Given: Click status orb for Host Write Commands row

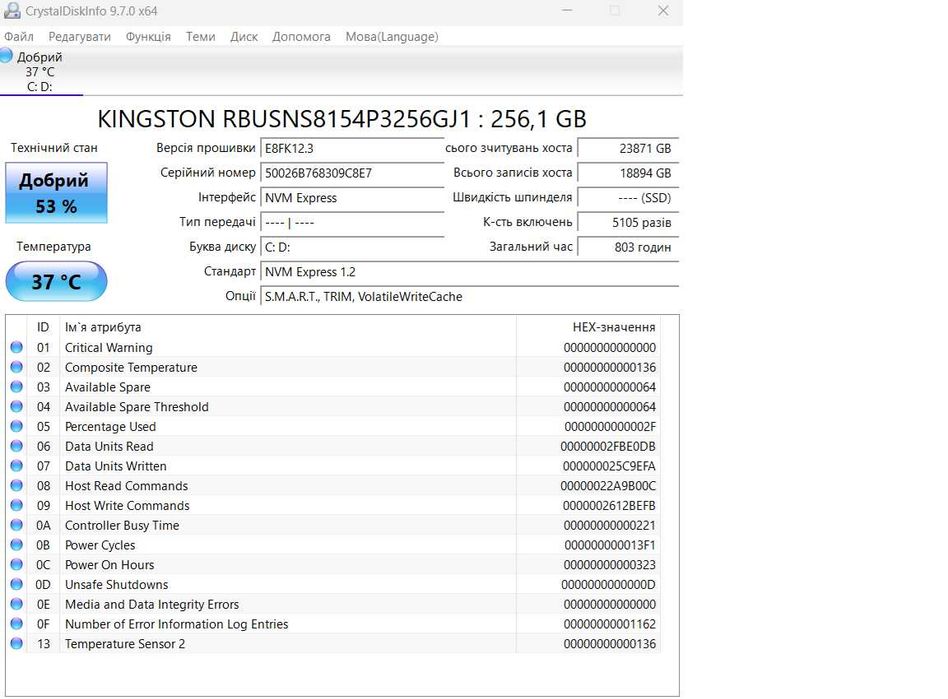Looking at the screenshot, I should tap(16, 505).
